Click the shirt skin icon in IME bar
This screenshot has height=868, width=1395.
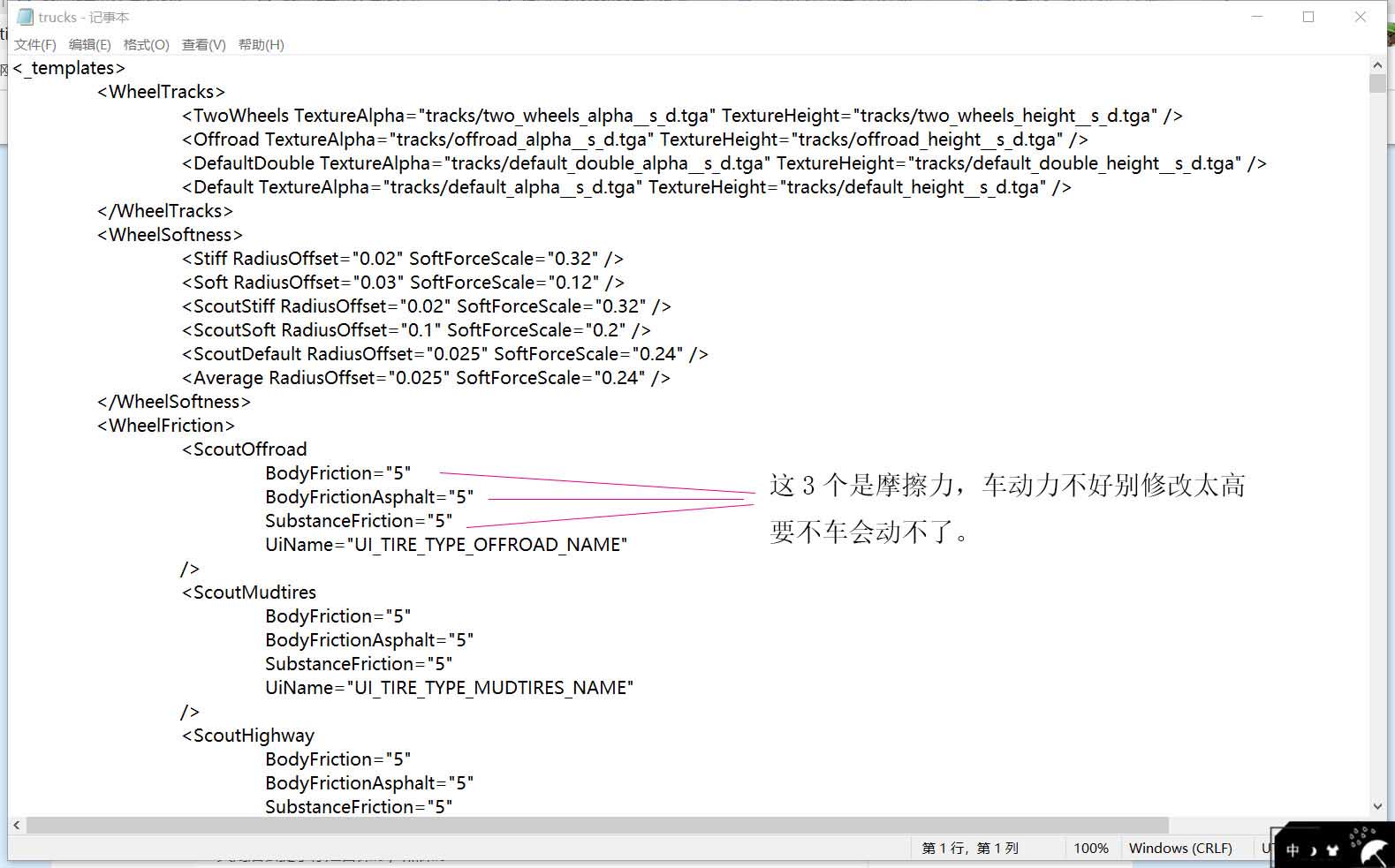coord(1333,850)
